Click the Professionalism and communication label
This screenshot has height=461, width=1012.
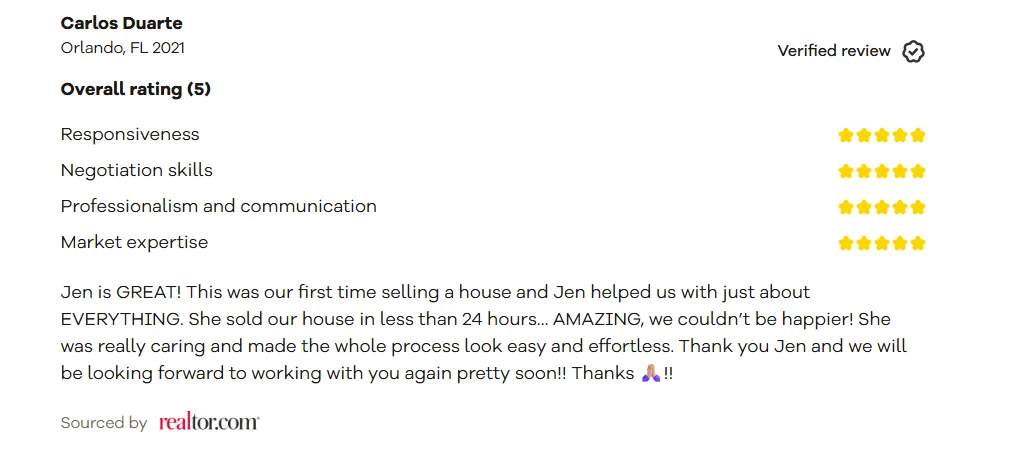point(218,207)
